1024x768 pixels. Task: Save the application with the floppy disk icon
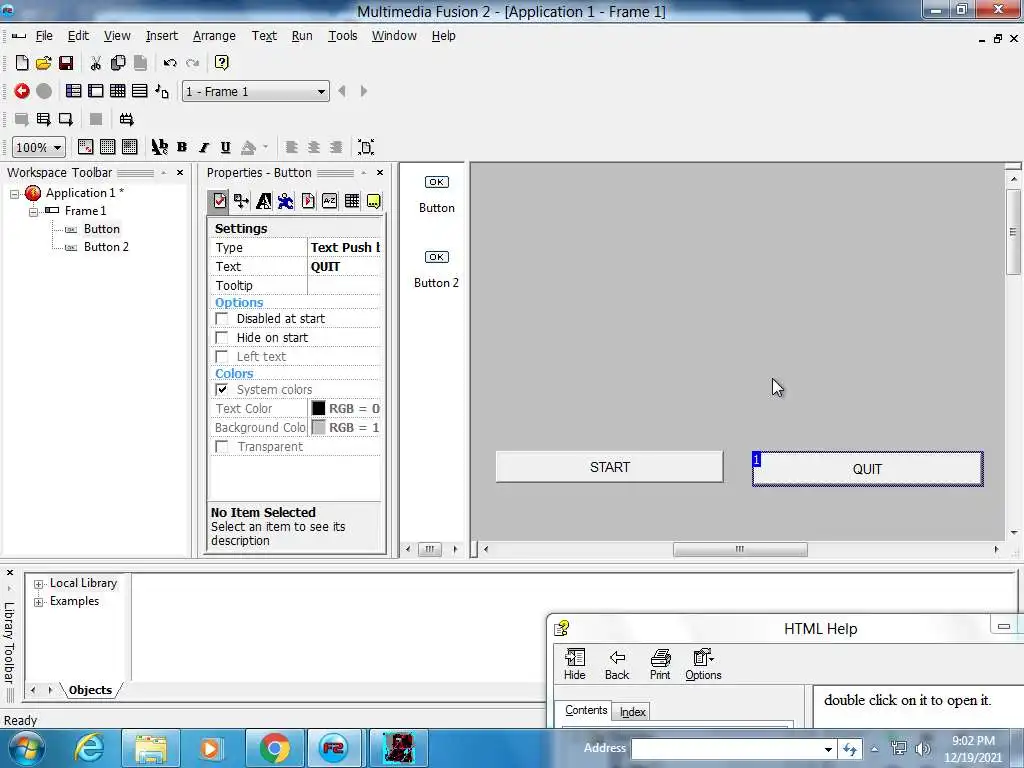click(x=66, y=63)
